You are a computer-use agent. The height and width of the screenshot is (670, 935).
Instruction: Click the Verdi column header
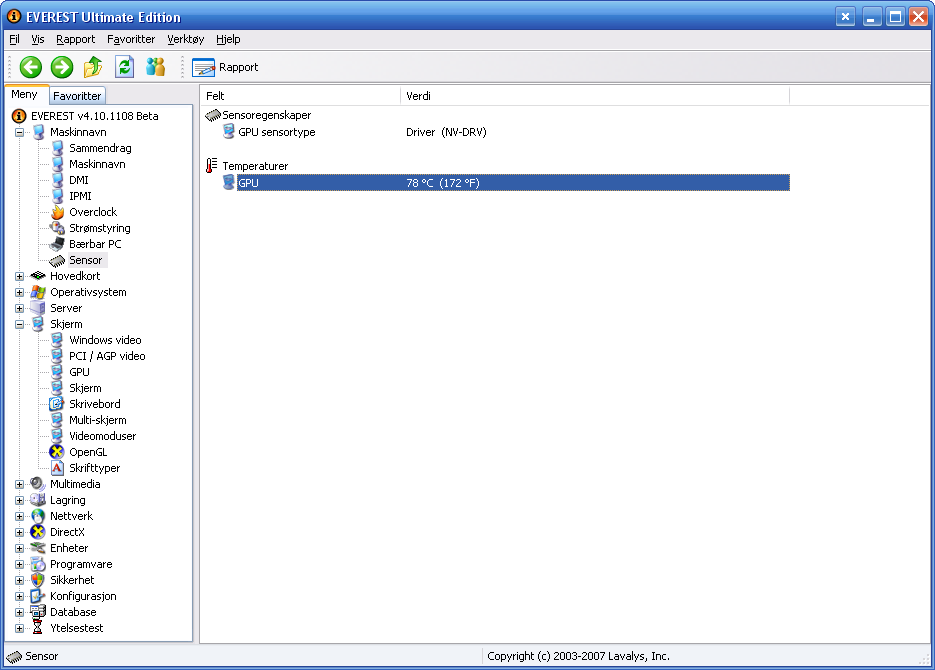coord(595,96)
